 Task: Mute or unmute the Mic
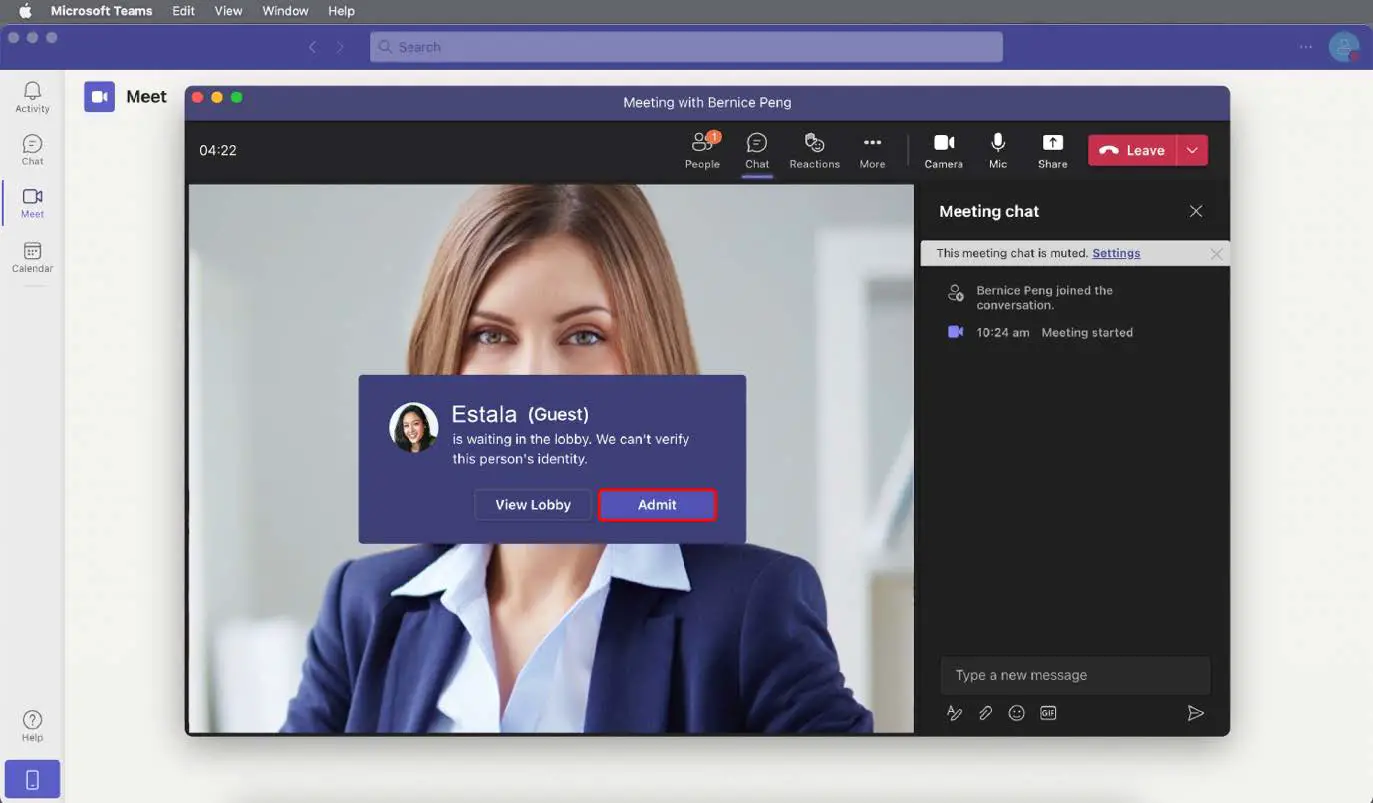(998, 150)
